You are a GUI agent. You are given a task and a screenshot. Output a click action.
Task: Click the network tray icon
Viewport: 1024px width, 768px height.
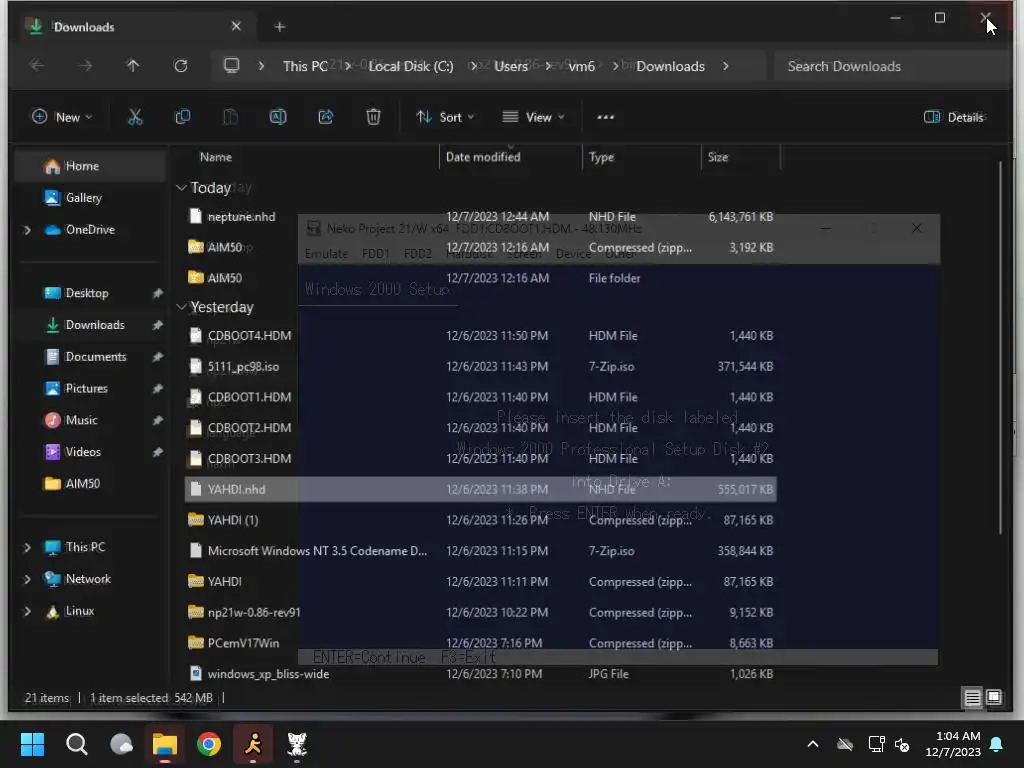[876, 744]
